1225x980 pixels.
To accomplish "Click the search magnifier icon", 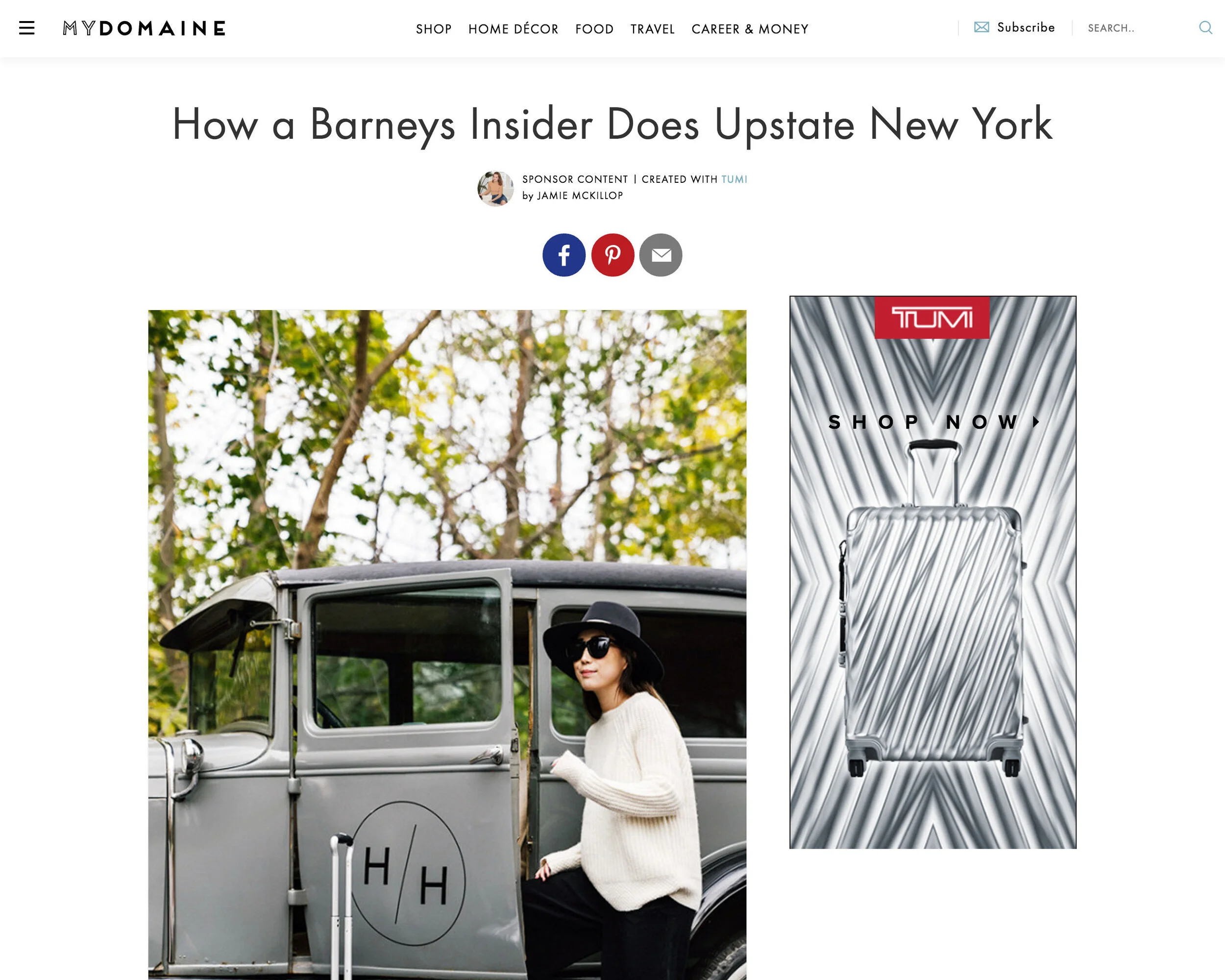I will pos(1205,27).
